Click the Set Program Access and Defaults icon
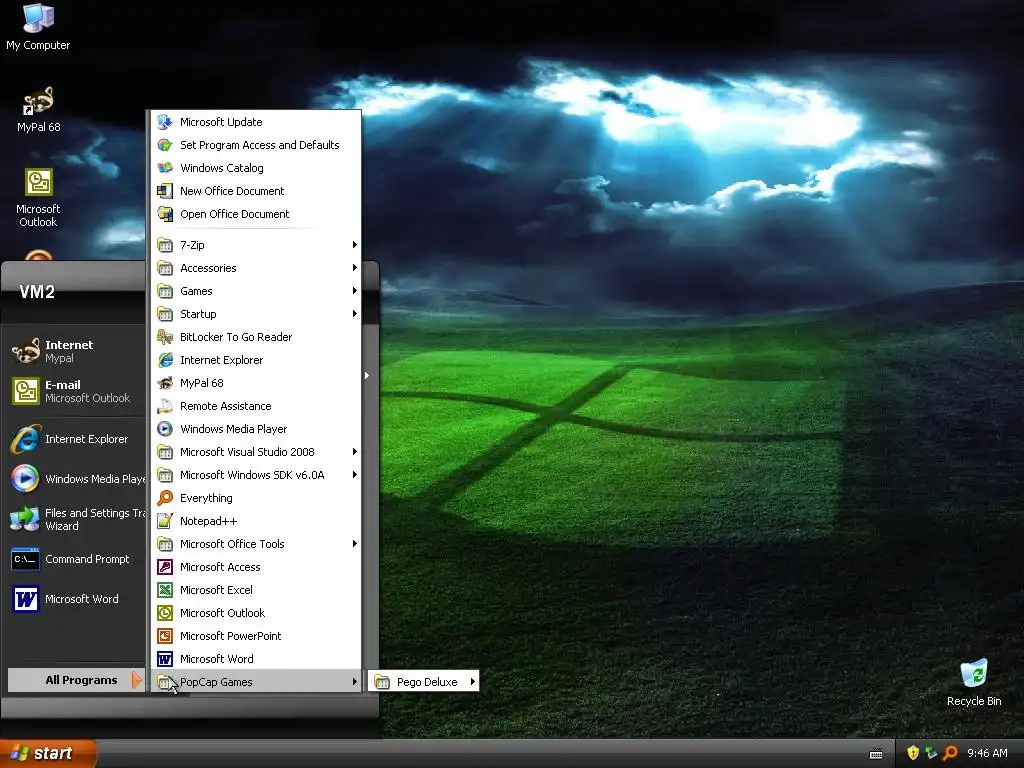Screen dimensions: 1024x768 point(165,145)
